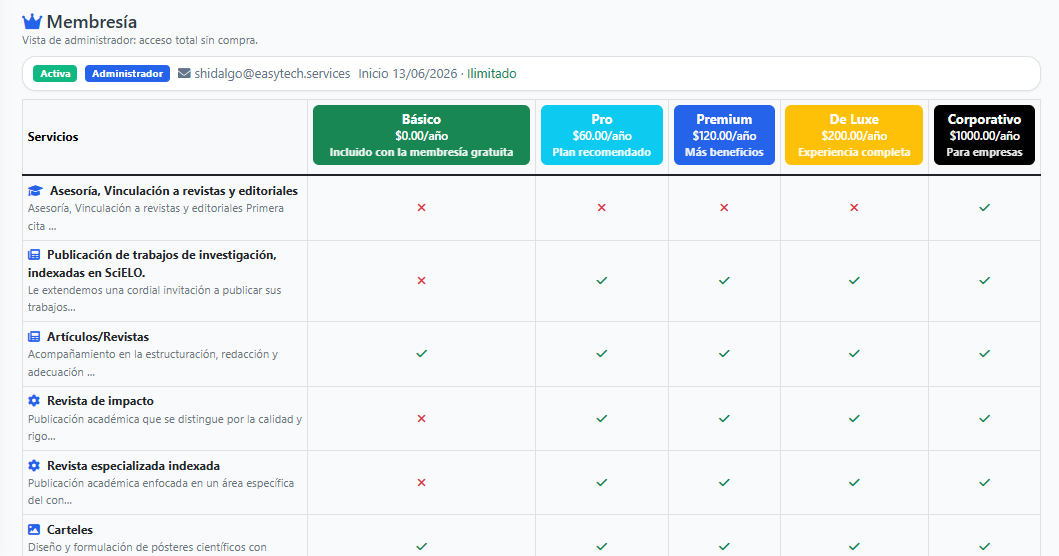The width and height of the screenshot is (1059, 556).
Task: Click the checkmark for Revista de impacto under Premium
Action: (x=724, y=418)
